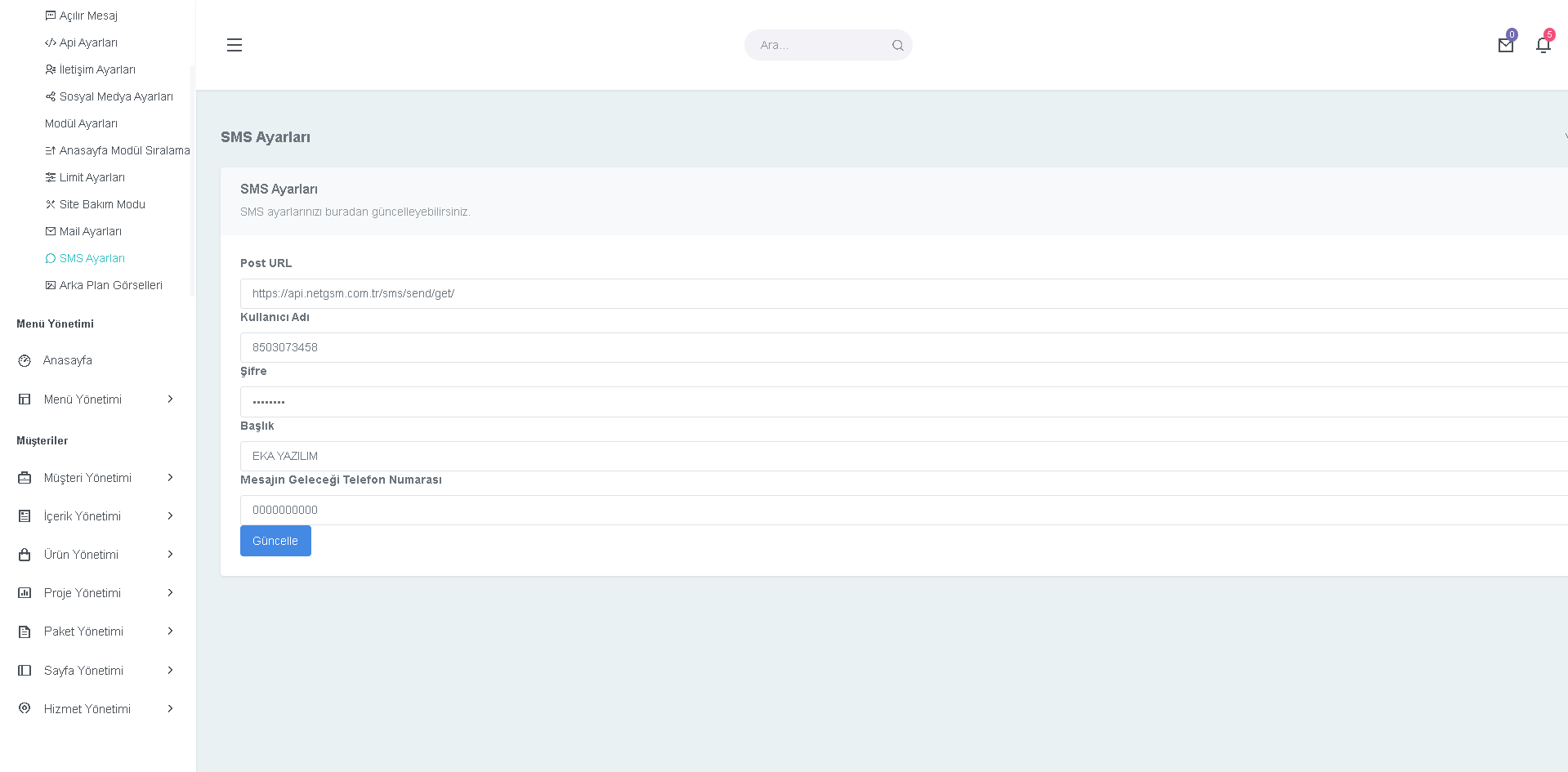Expand Menü Yönetimi chevron
The image size is (1568, 772).
pos(170,399)
